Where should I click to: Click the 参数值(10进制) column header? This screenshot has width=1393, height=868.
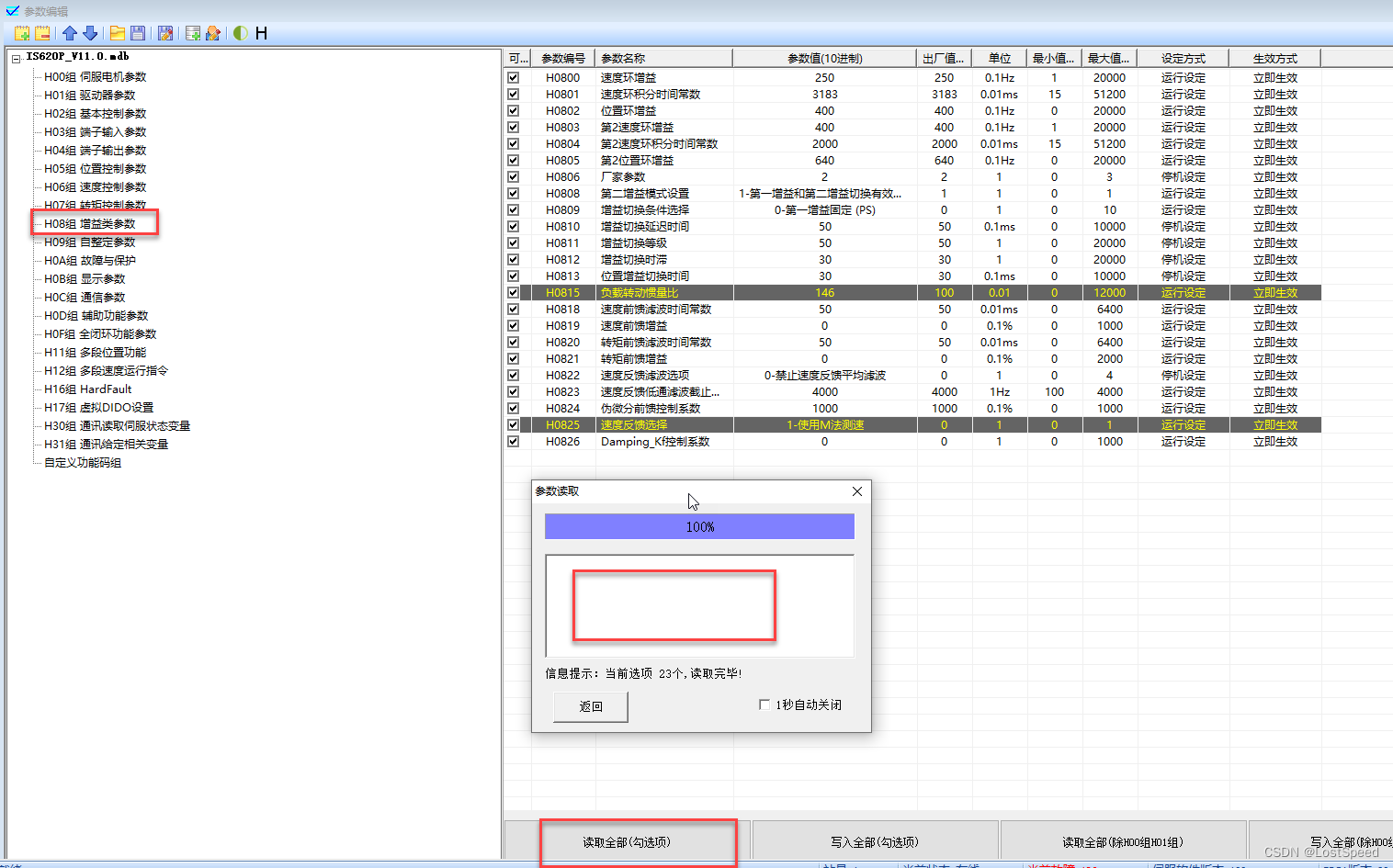(x=825, y=59)
